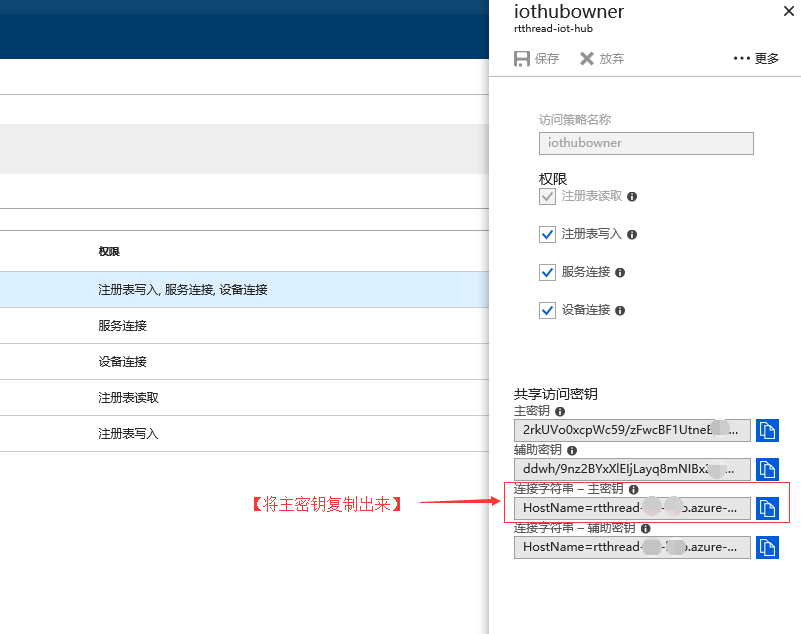The width and height of the screenshot is (801, 634).
Task: Toggle the 注册表写入 checkbox
Action: [547, 234]
